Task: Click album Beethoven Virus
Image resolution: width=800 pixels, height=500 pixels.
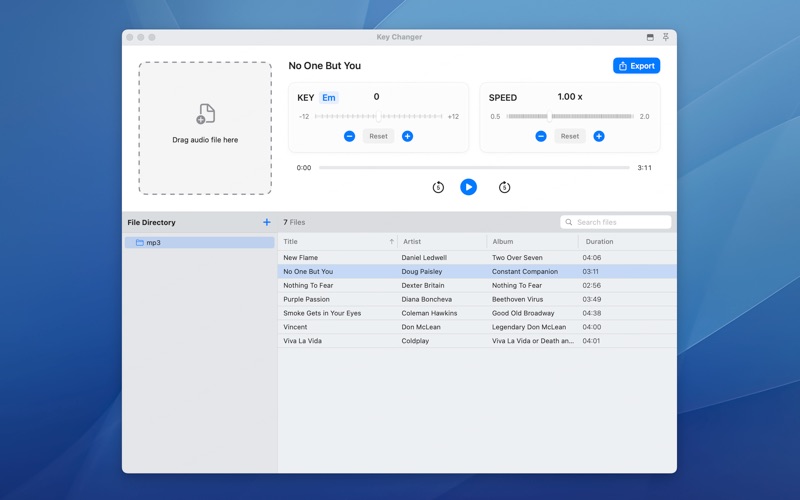Action: (517, 299)
